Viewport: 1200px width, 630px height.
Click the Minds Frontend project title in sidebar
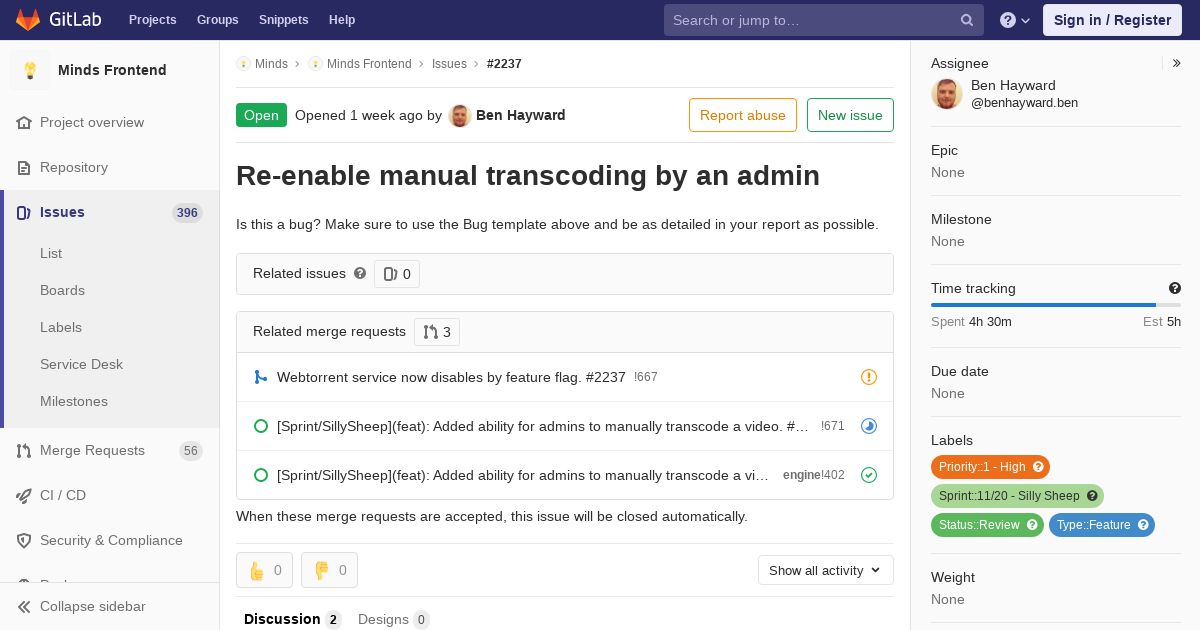click(112, 70)
